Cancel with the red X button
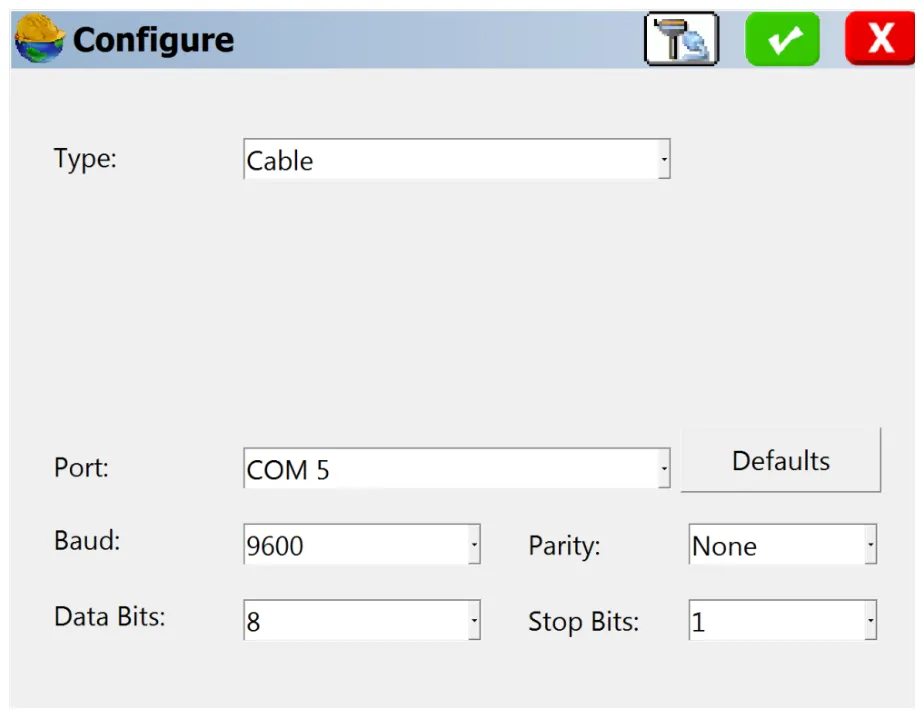The height and width of the screenshot is (717, 923). click(x=880, y=39)
